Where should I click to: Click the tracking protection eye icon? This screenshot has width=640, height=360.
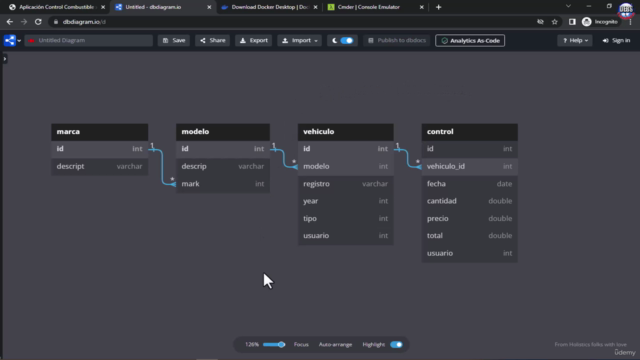coord(540,22)
